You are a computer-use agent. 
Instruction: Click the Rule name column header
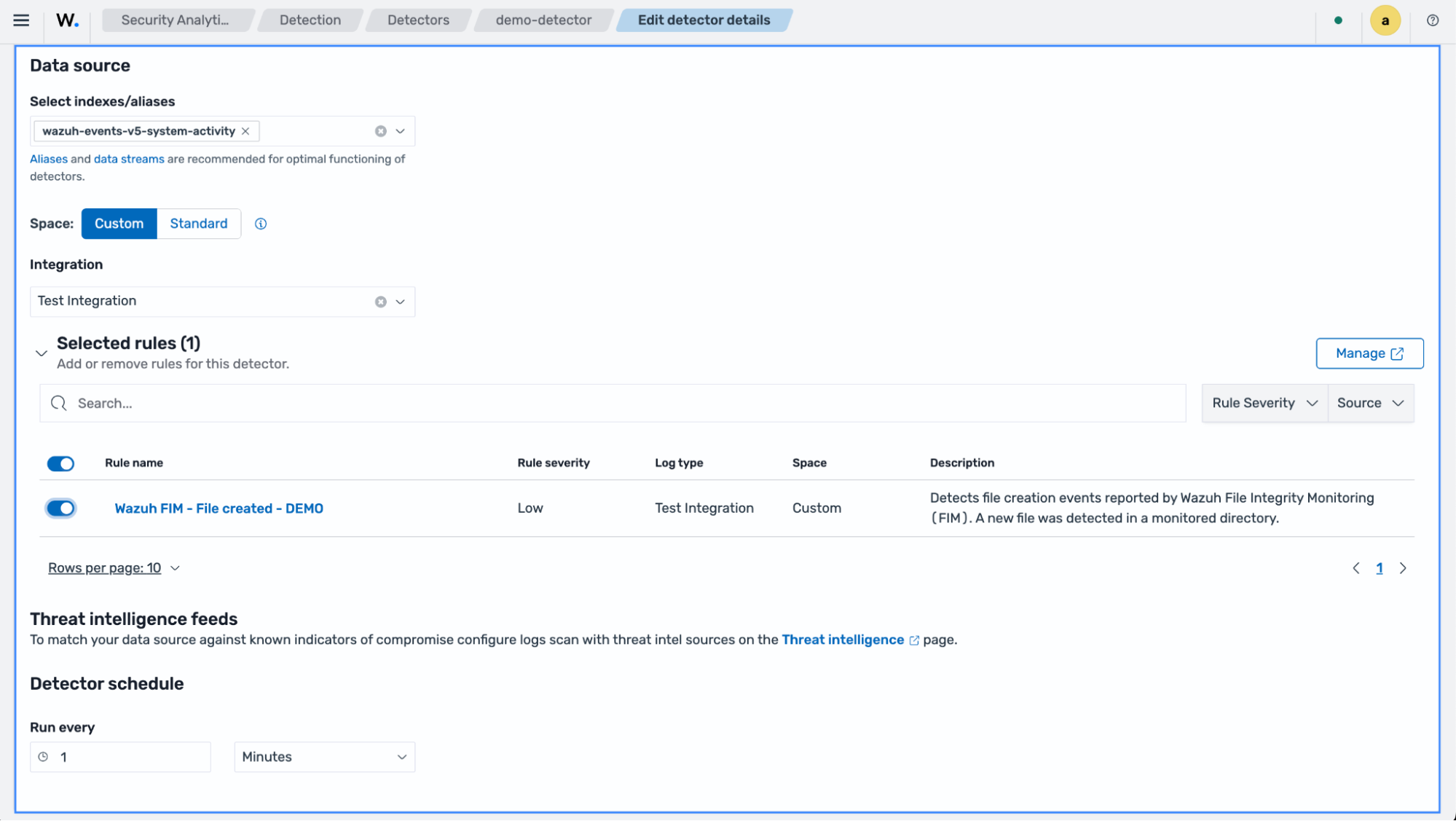pos(134,463)
